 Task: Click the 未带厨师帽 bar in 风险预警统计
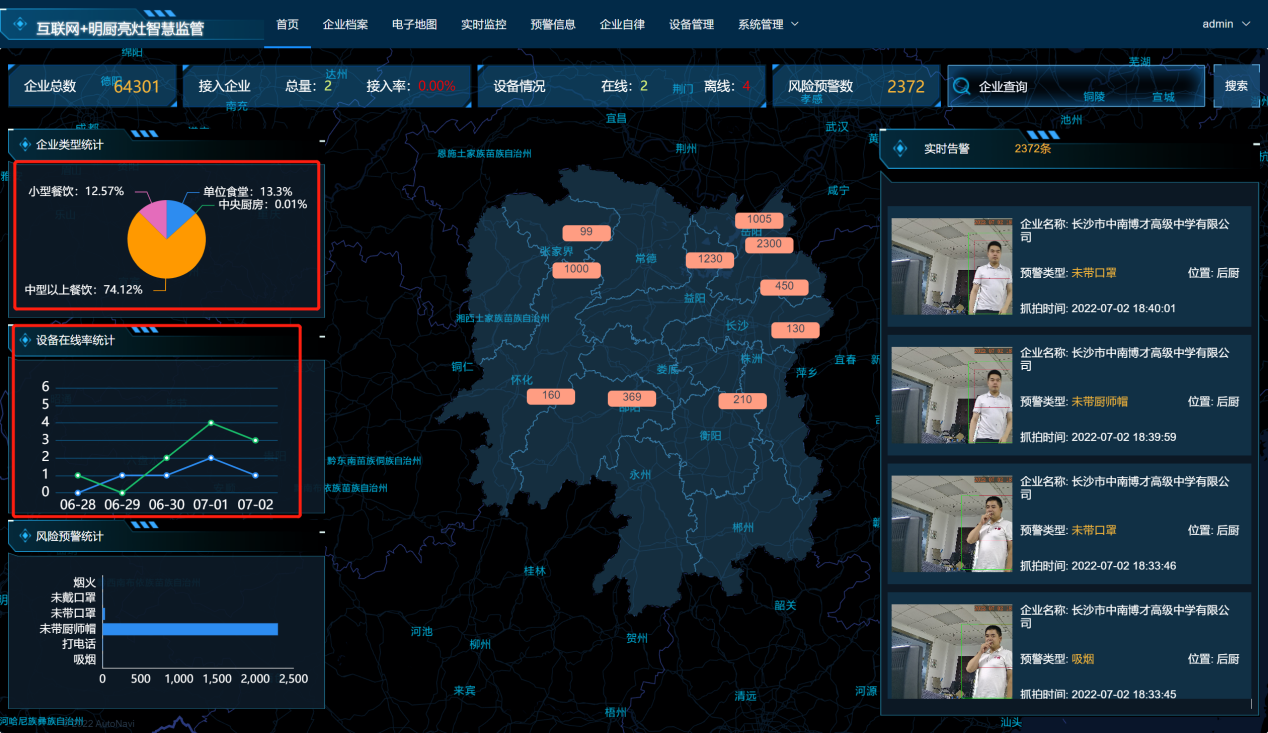coord(190,629)
